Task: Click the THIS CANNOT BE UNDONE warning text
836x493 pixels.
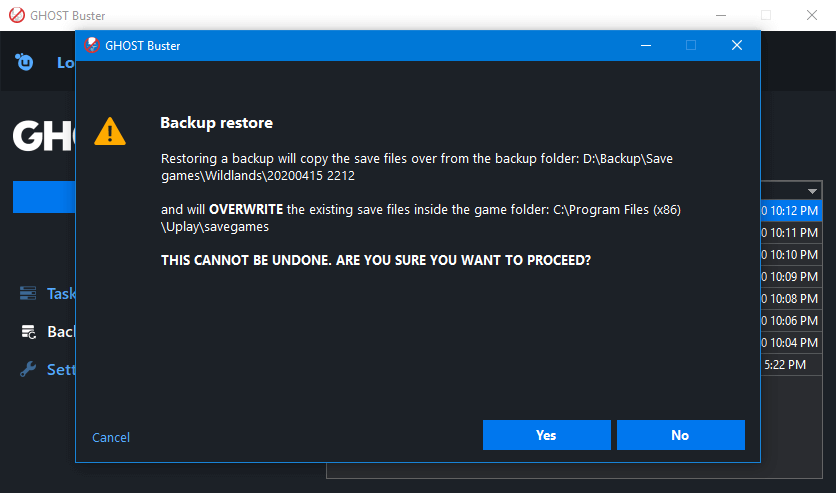Action: pyautogui.click(x=376, y=260)
